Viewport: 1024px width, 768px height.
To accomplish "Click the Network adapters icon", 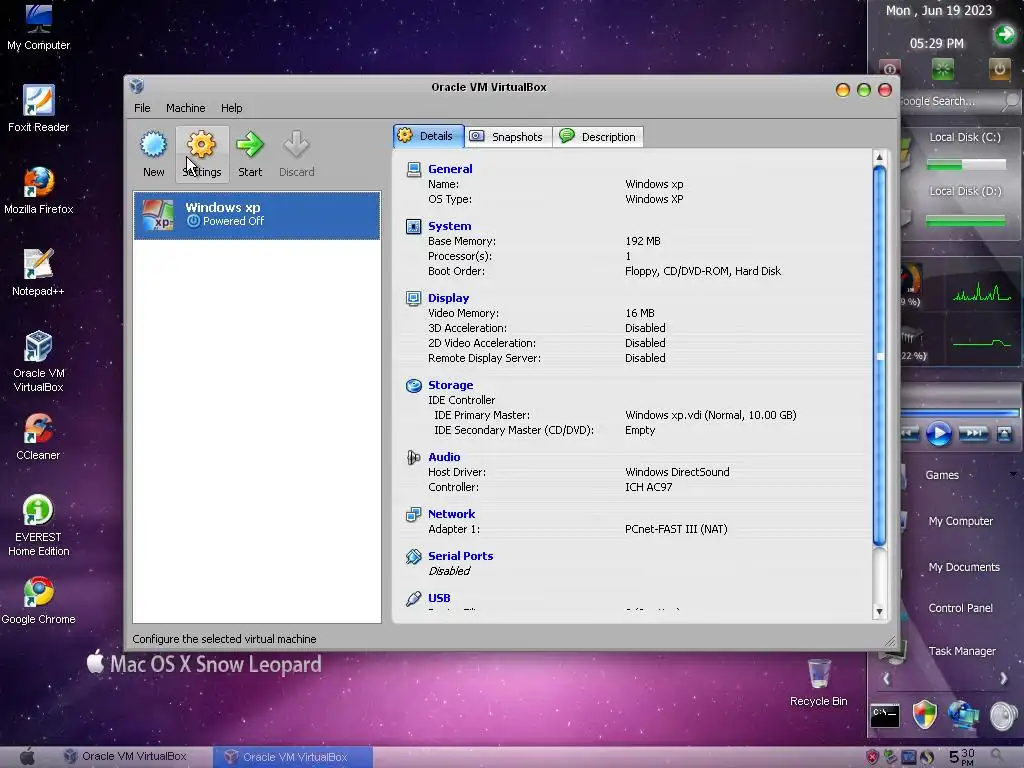I will pos(413,515).
